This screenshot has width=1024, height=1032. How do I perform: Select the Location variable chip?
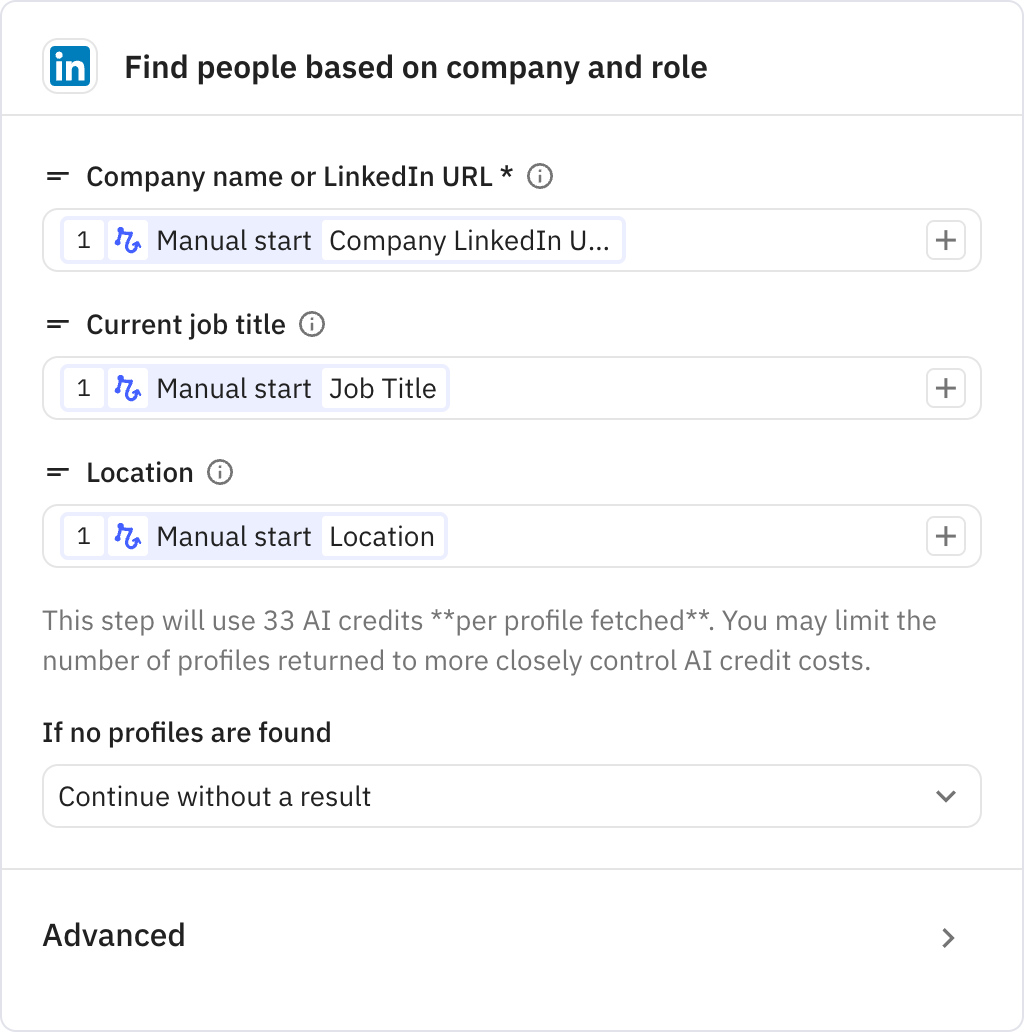tap(382, 536)
